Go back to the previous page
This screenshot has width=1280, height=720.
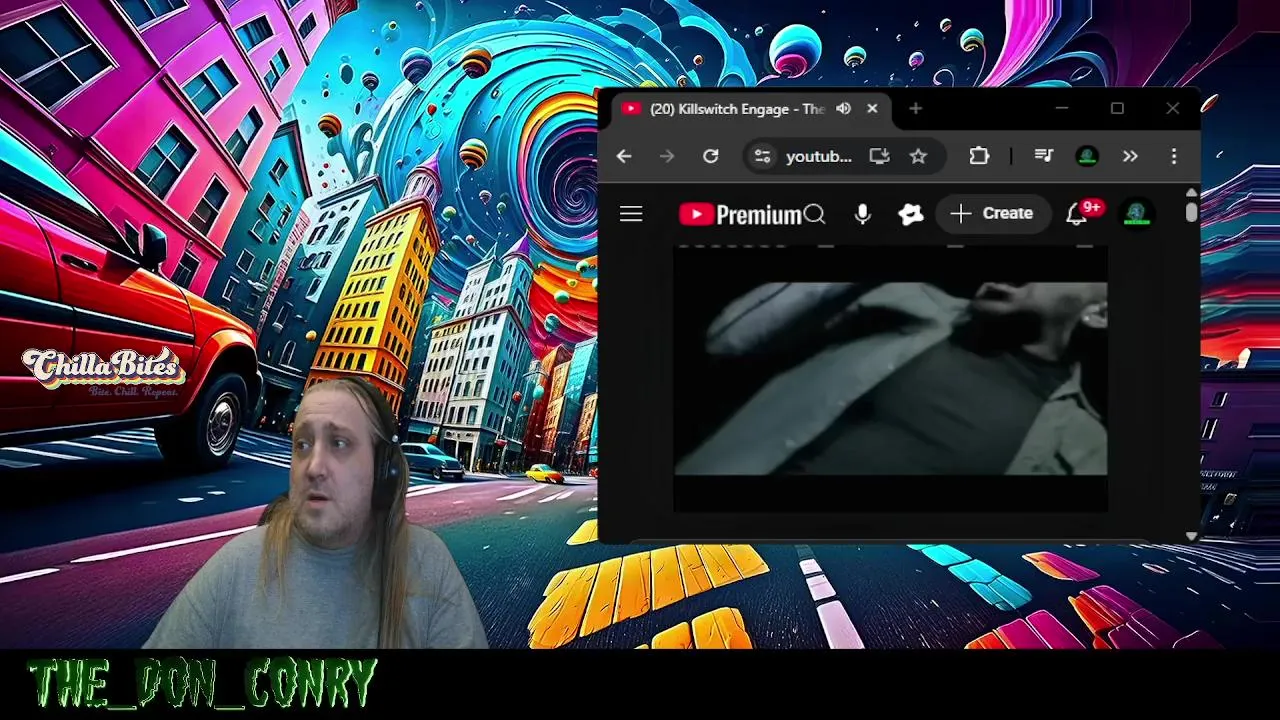(x=624, y=156)
